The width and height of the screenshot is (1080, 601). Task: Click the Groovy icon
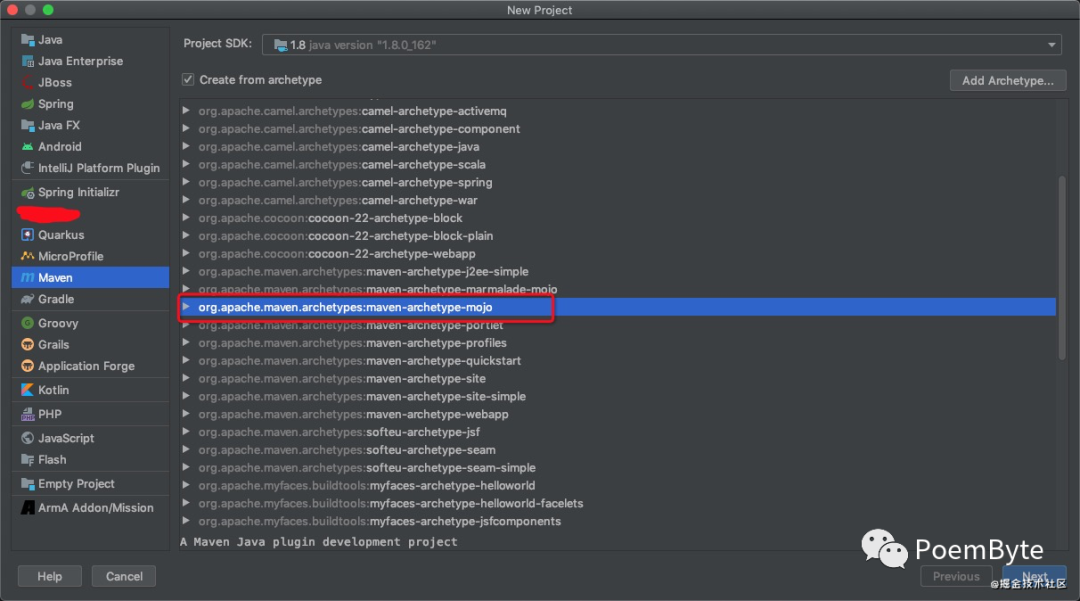point(28,323)
